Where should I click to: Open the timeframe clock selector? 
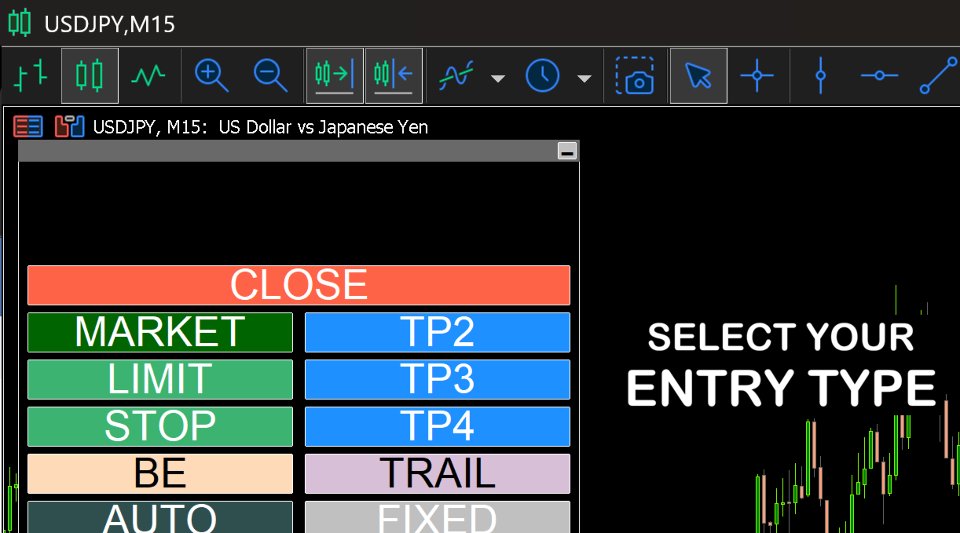(x=542, y=76)
